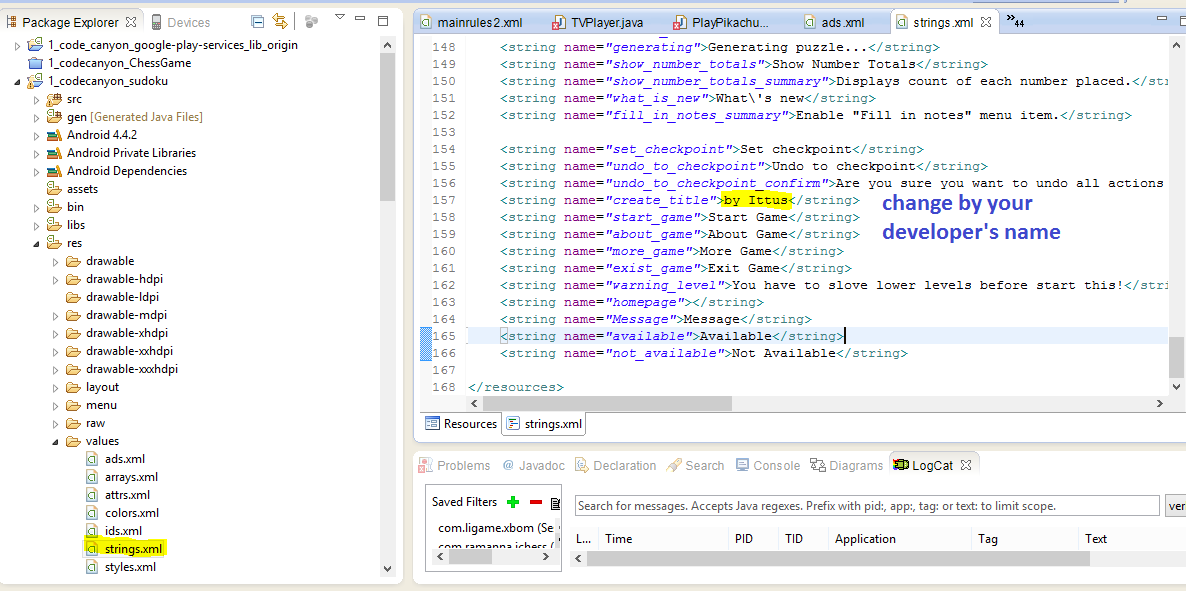The width and height of the screenshot is (1186, 591).
Task: Click the 1_codecanyon_sudoku project icon
Action: [35, 81]
